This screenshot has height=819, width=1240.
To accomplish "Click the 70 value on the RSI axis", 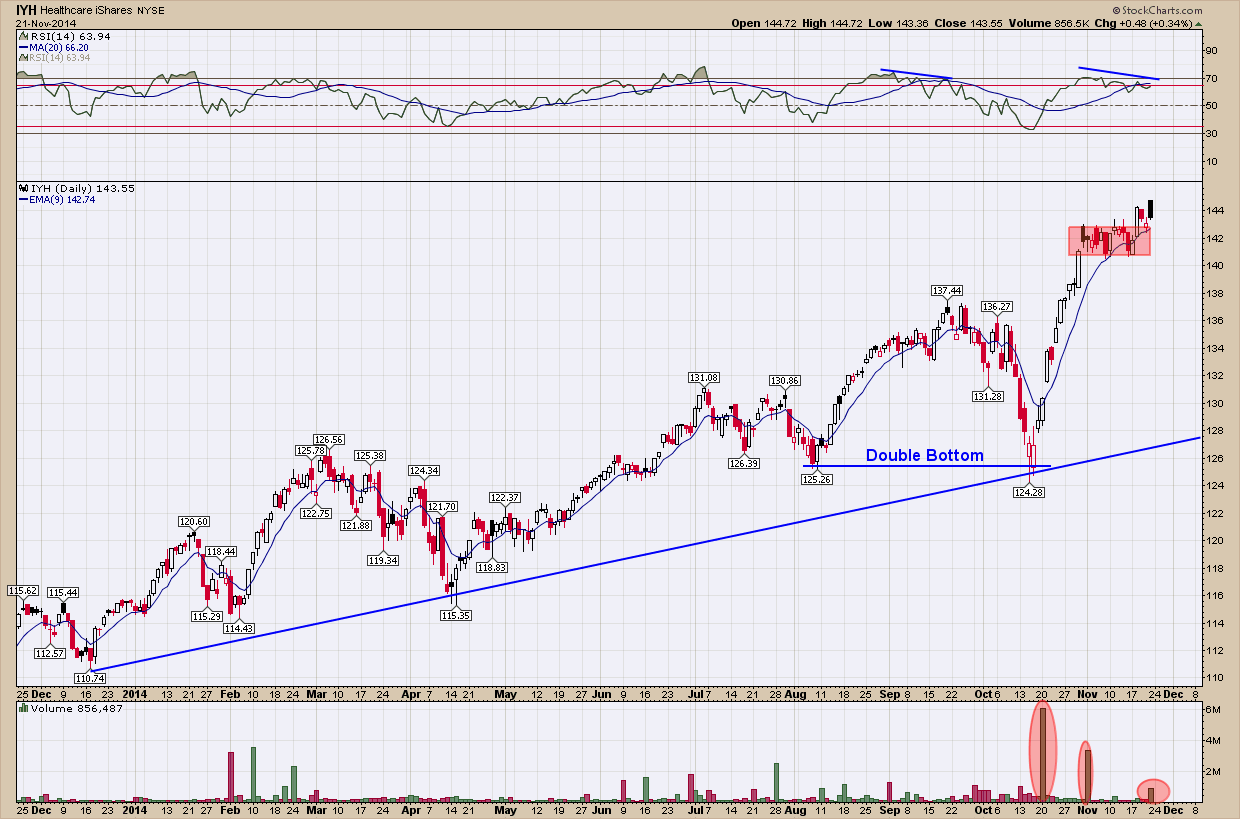I will pyautogui.click(x=1211, y=78).
